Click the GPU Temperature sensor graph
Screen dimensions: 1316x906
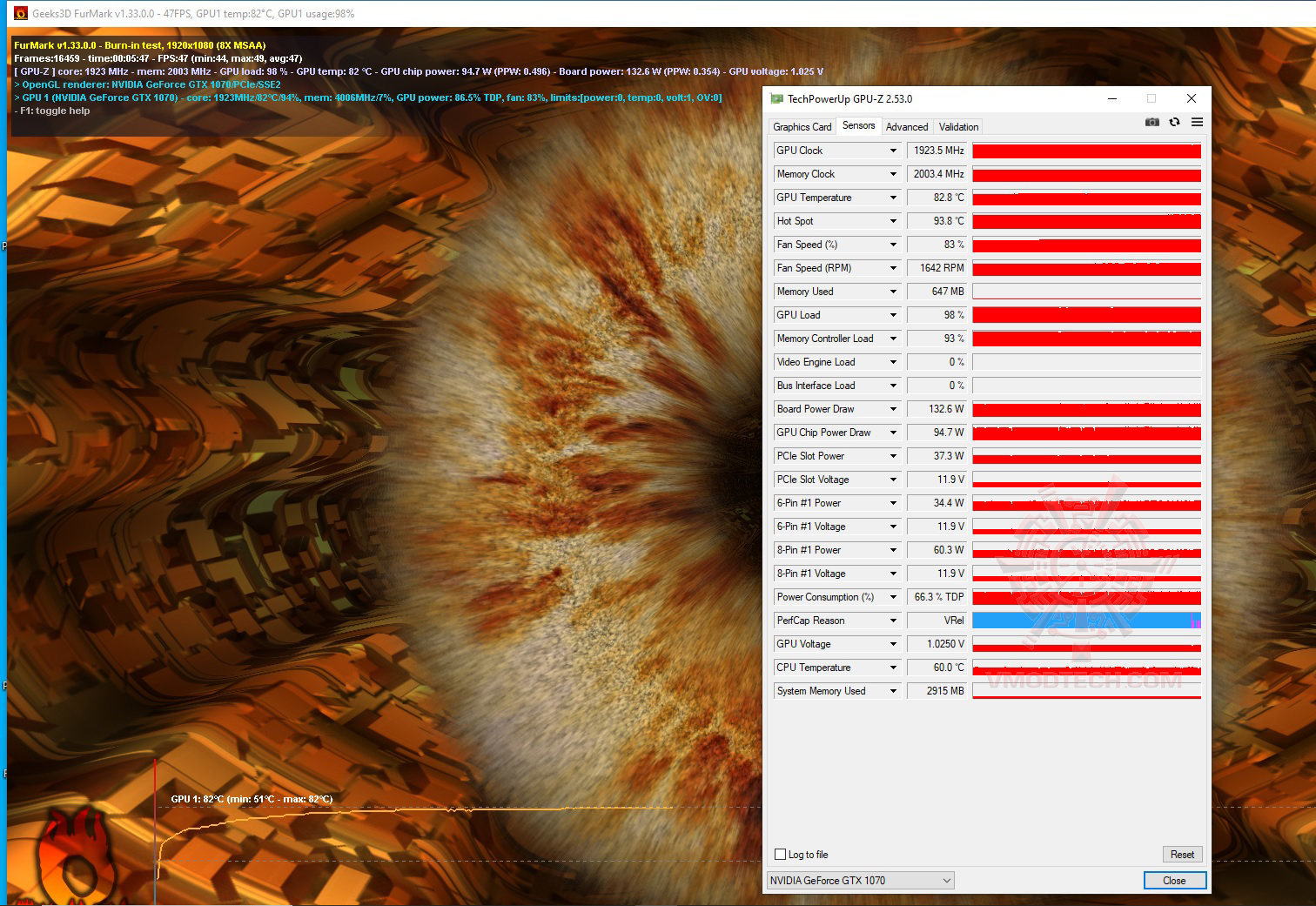click(x=1086, y=198)
